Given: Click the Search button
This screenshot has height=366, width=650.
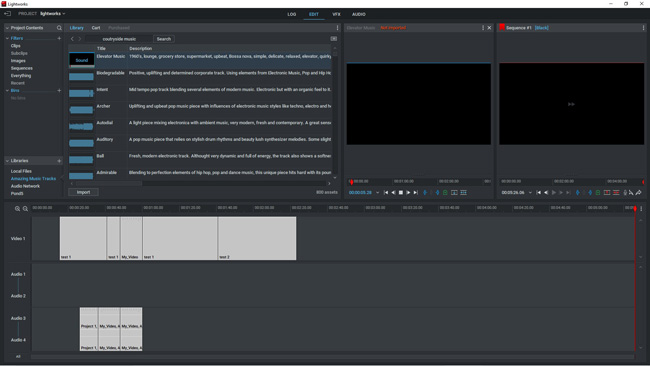Looking at the screenshot, I should coord(164,39).
